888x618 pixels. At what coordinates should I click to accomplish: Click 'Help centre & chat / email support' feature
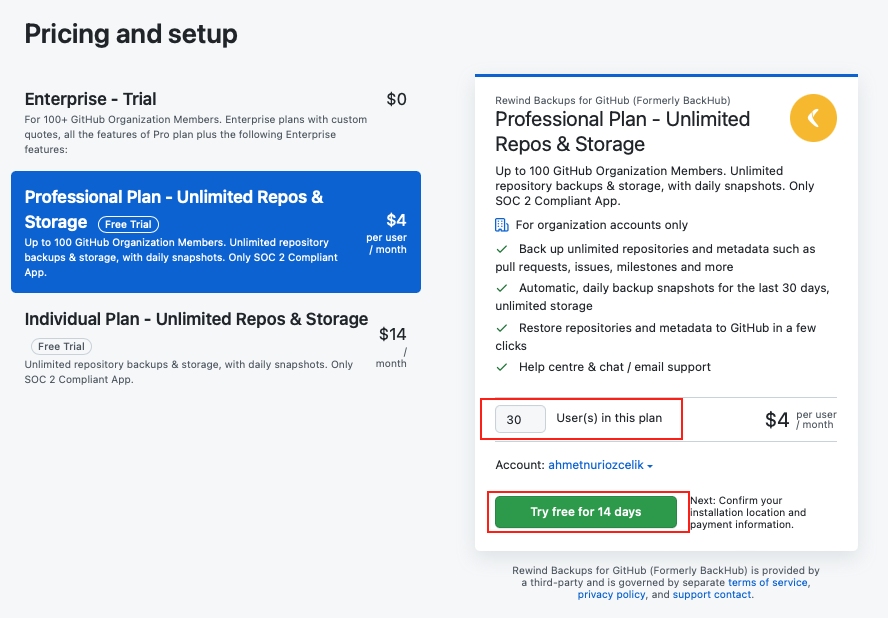click(x=614, y=367)
